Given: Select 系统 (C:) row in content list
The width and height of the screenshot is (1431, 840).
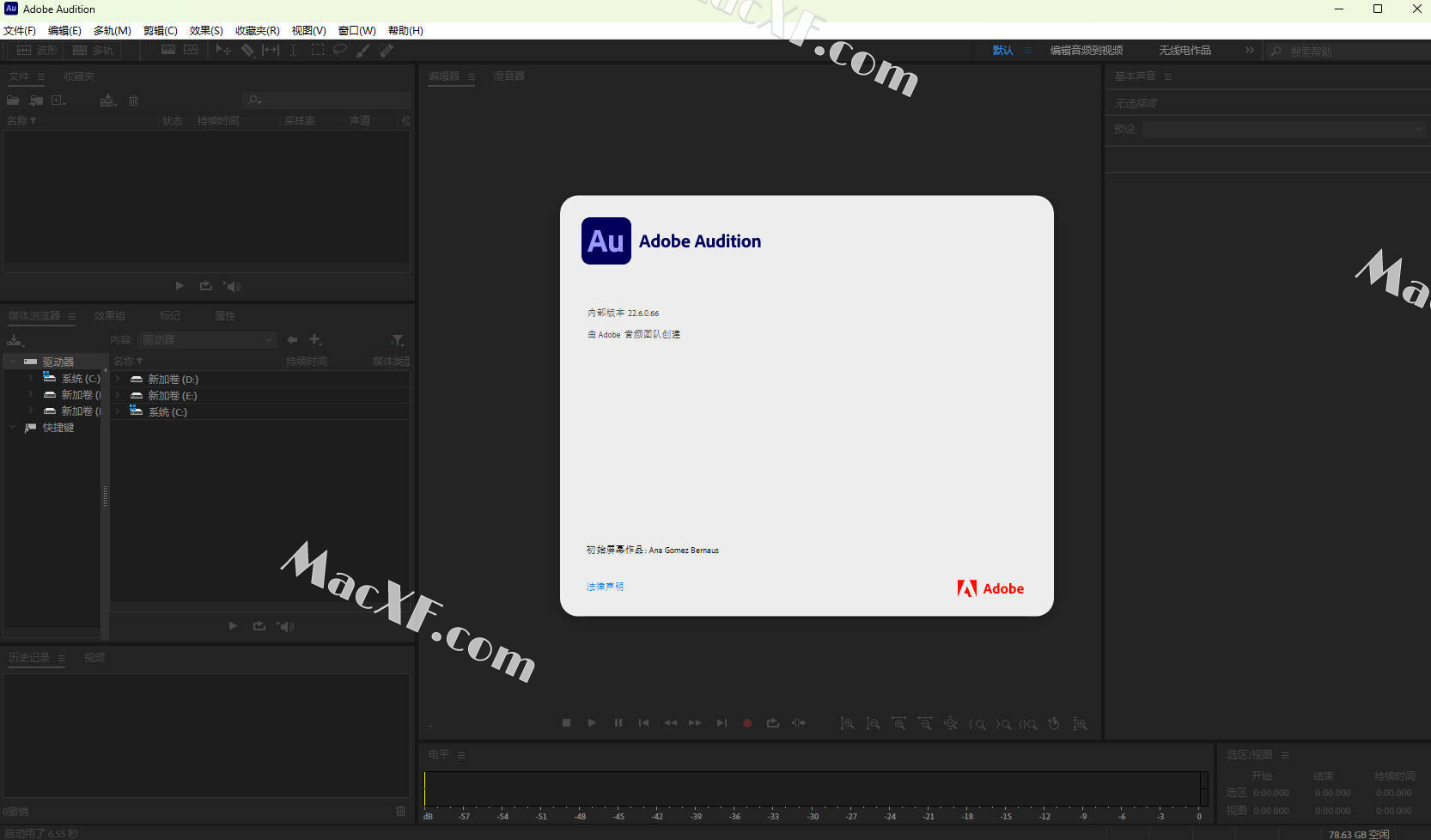Looking at the screenshot, I should 260,411.
